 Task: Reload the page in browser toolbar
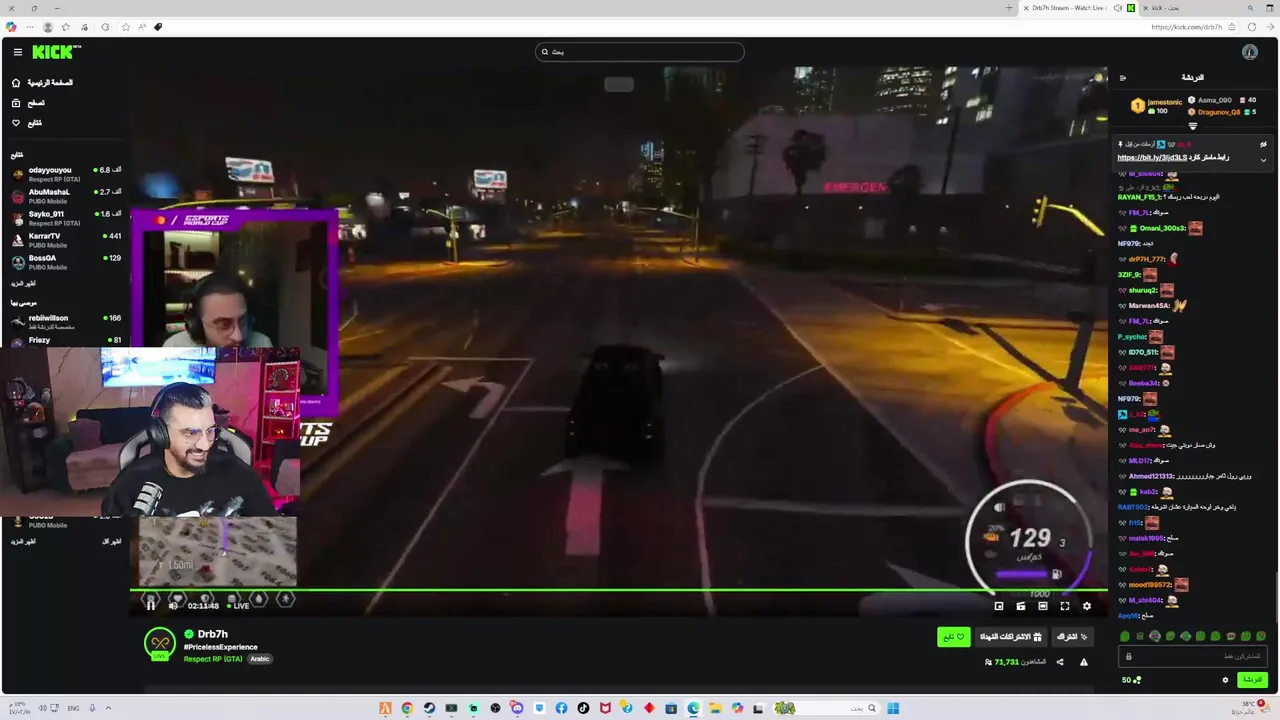click(1252, 27)
